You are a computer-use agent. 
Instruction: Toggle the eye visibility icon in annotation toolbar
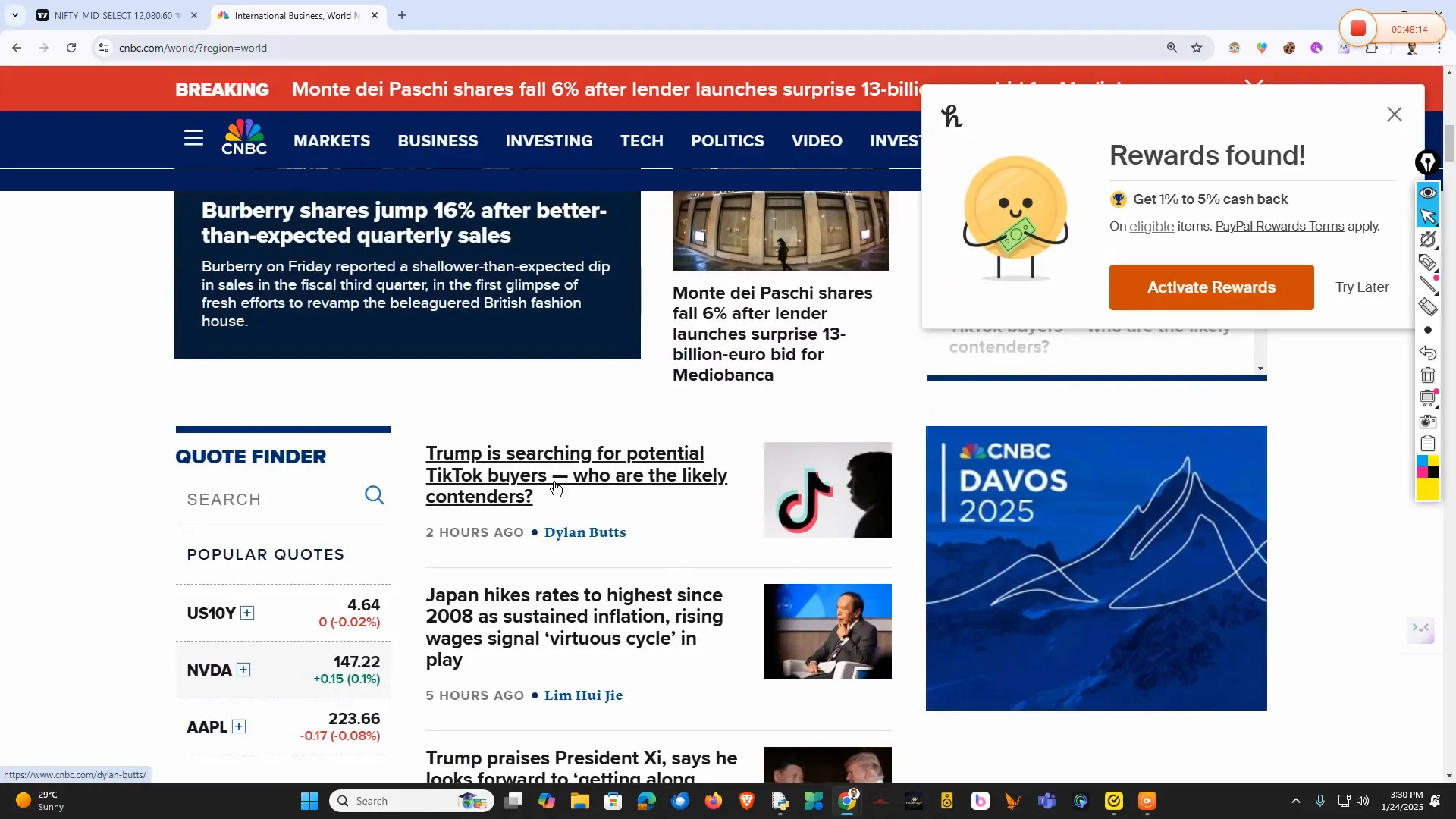tap(1427, 193)
